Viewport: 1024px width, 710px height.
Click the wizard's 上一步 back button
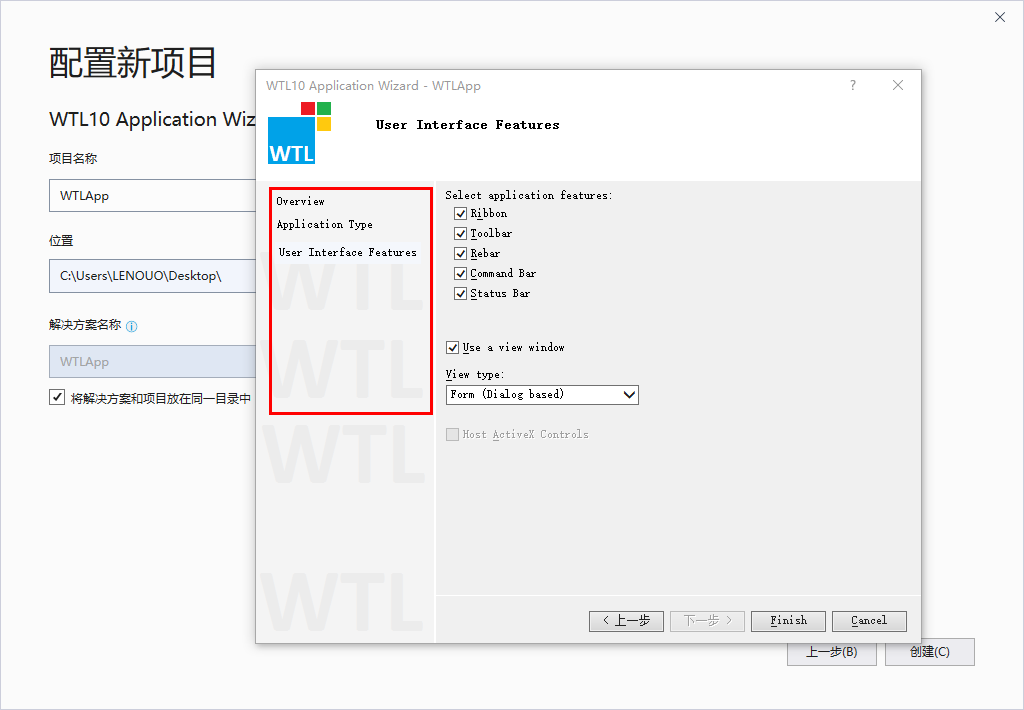626,621
